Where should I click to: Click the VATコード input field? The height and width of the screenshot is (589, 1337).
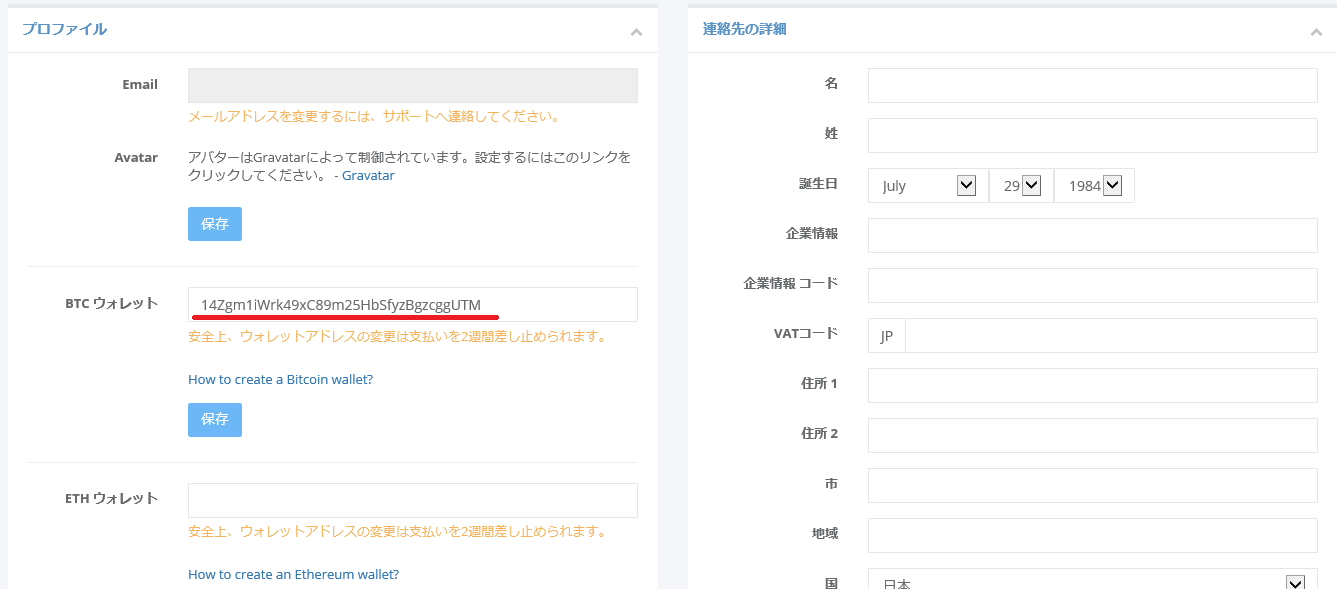pyautogui.click(x=1110, y=336)
